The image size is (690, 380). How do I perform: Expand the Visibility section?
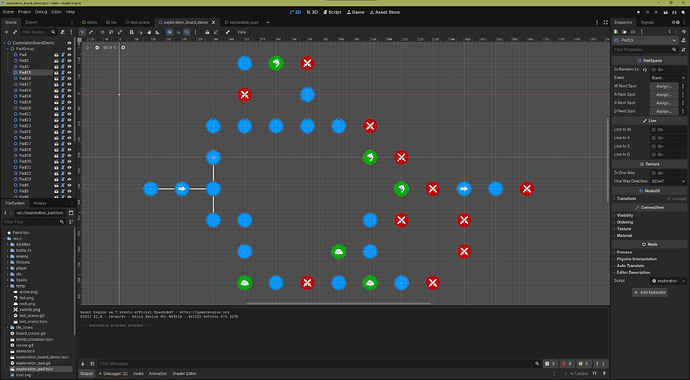point(650,216)
